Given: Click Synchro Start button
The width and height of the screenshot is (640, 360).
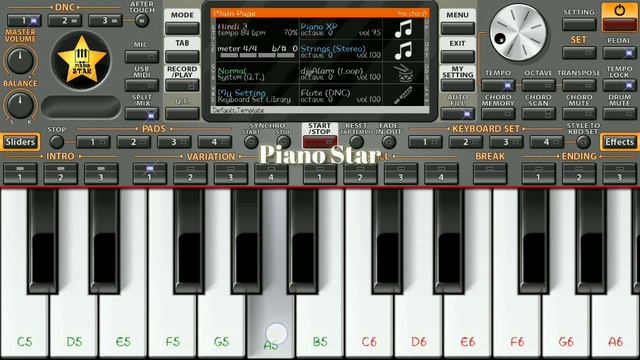Looking at the screenshot, I should [251, 142].
